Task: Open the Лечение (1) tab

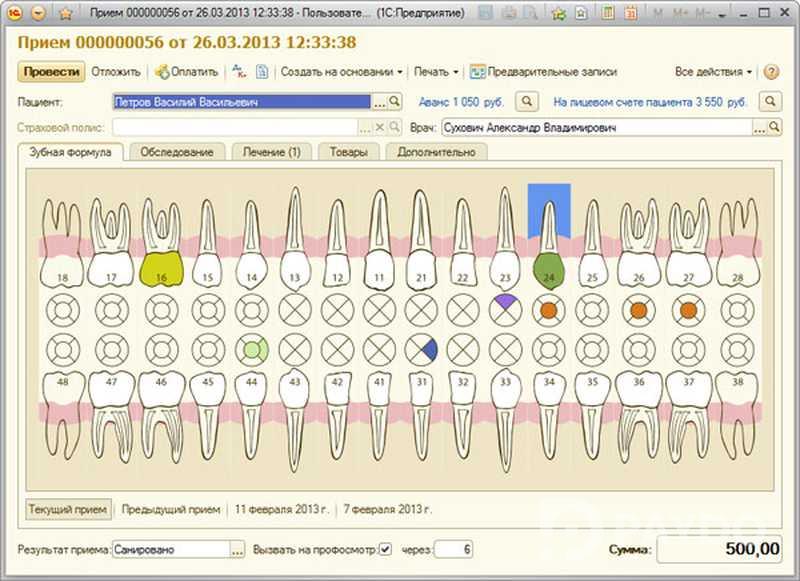Action: (x=272, y=152)
